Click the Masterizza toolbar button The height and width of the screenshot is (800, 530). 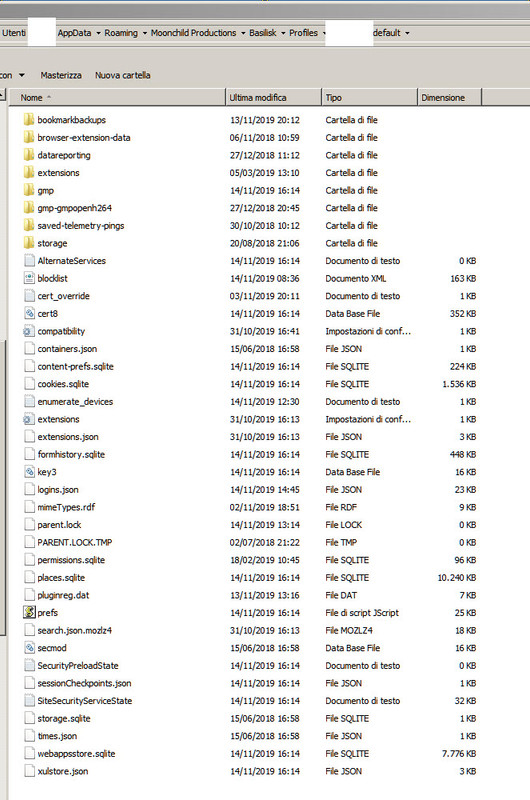point(61,75)
